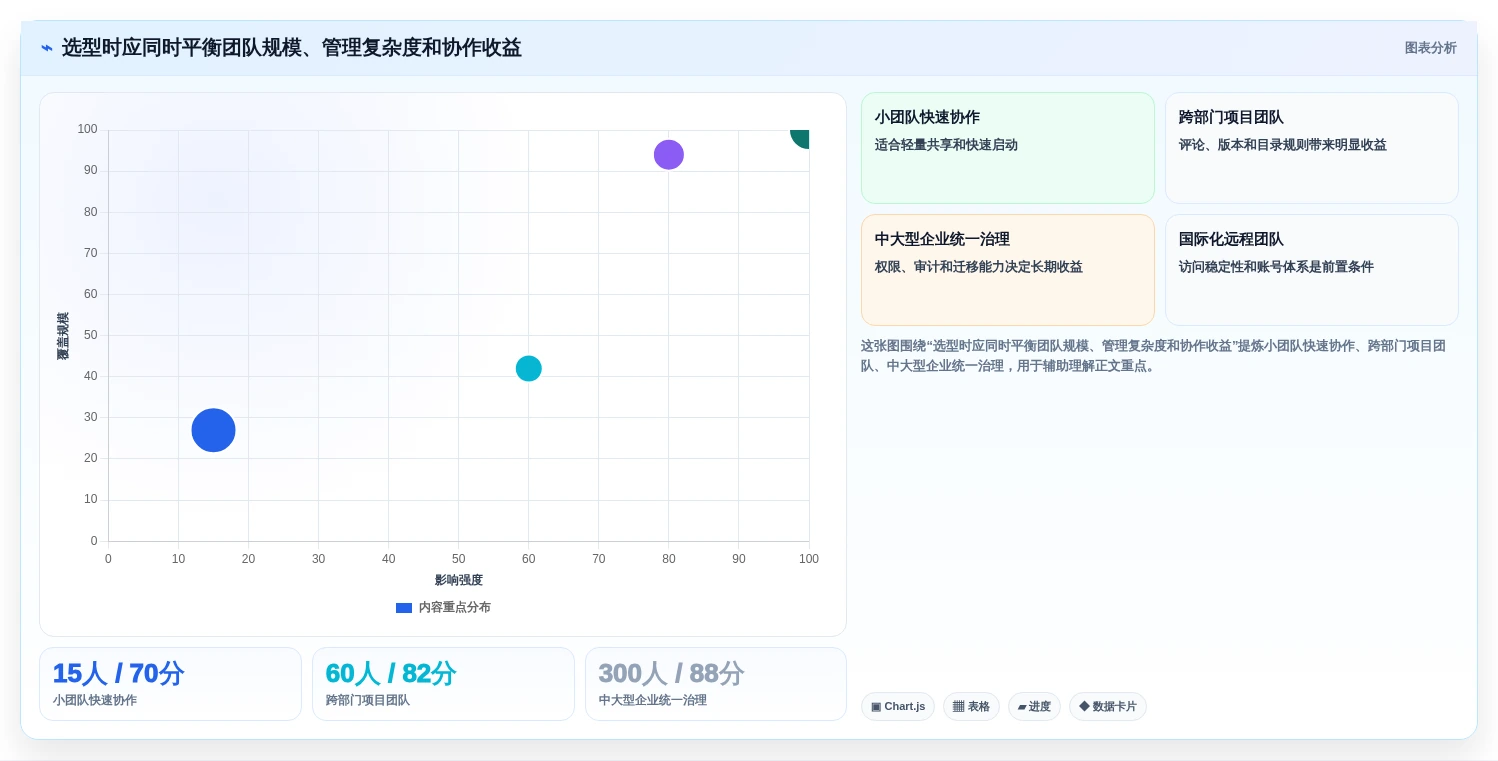Toggle the 内容重点分布 legend swatch

pos(404,608)
